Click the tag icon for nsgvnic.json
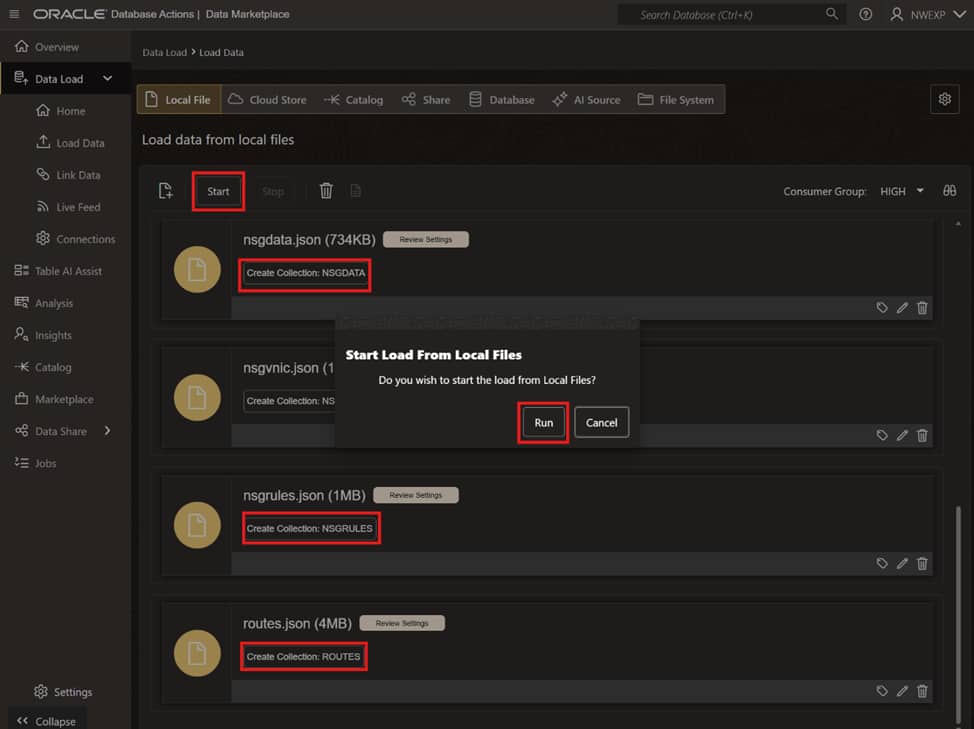Viewport: 974px width, 729px height. click(882, 435)
